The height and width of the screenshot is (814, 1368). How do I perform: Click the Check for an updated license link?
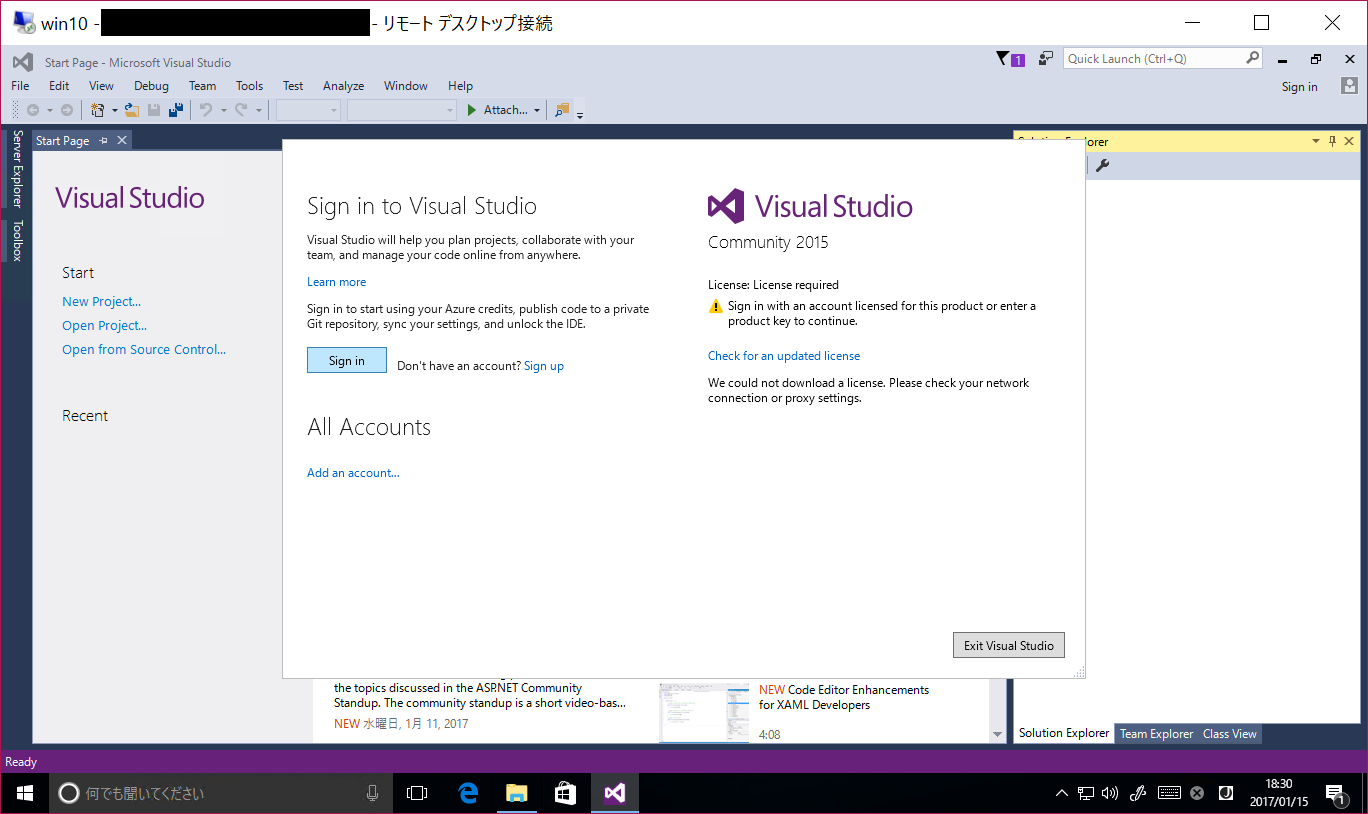pyautogui.click(x=784, y=355)
